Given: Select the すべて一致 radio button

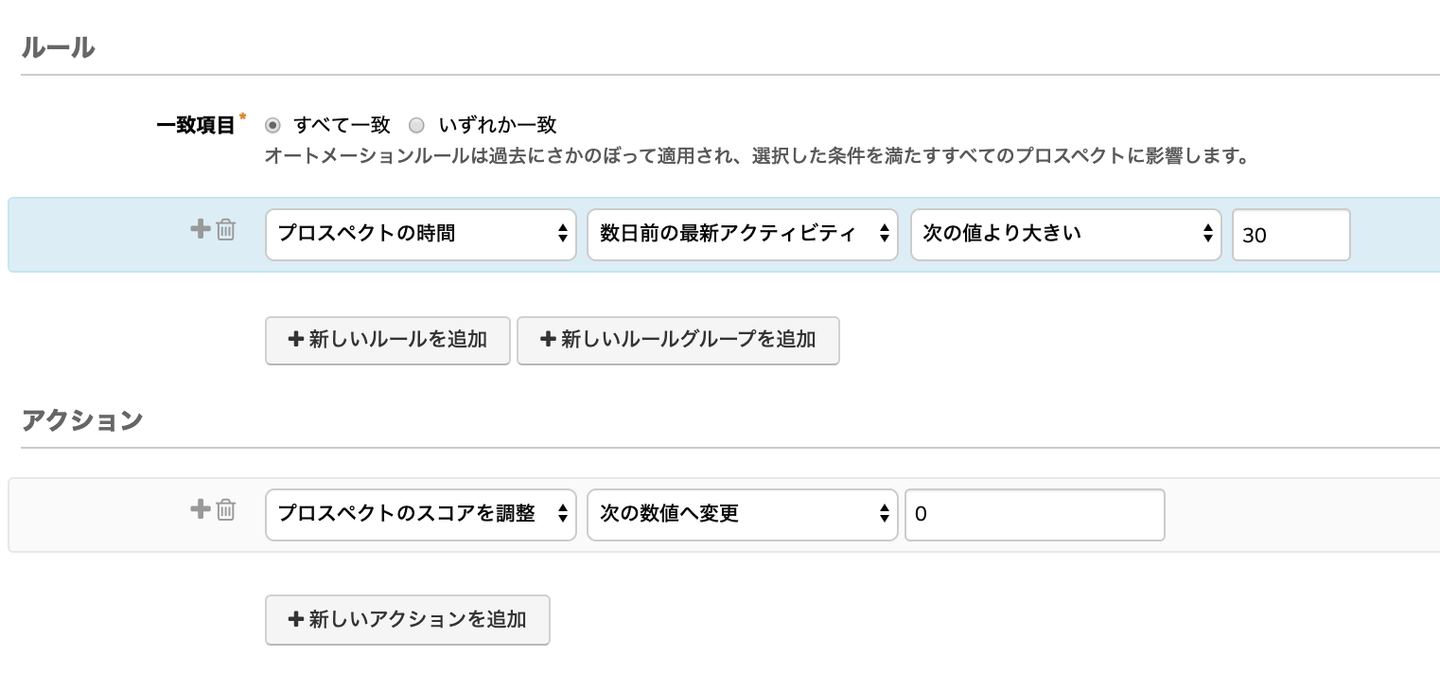Looking at the screenshot, I should [273, 126].
